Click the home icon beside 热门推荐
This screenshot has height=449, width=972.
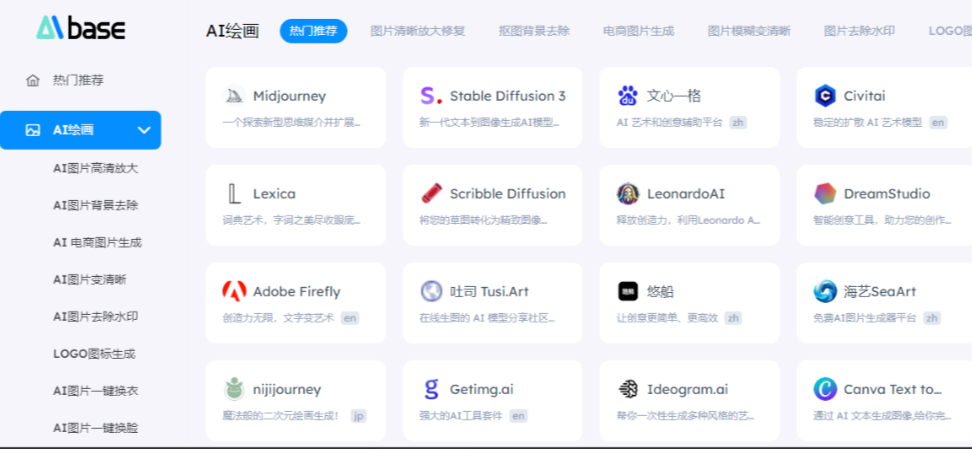coord(33,81)
